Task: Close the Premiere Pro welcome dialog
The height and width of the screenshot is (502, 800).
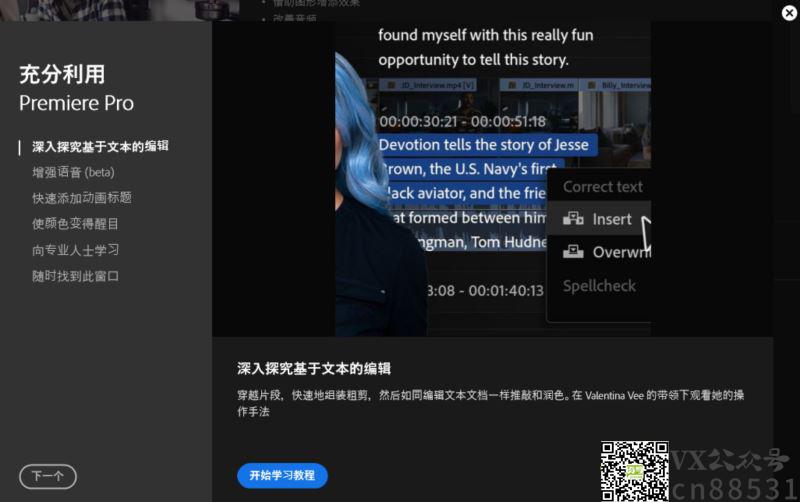Action: [789, 13]
